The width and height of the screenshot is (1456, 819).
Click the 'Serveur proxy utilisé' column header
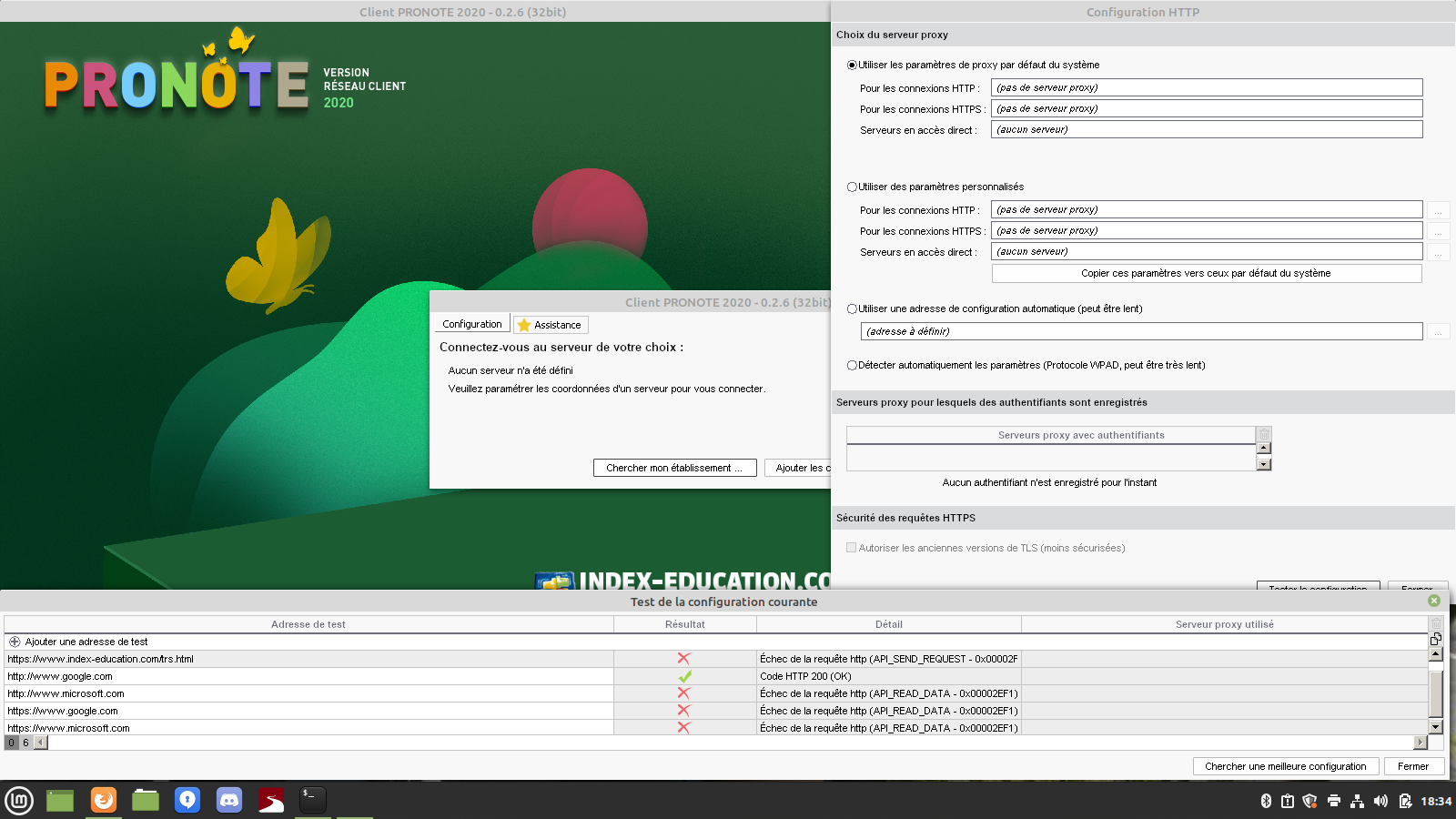(1225, 624)
